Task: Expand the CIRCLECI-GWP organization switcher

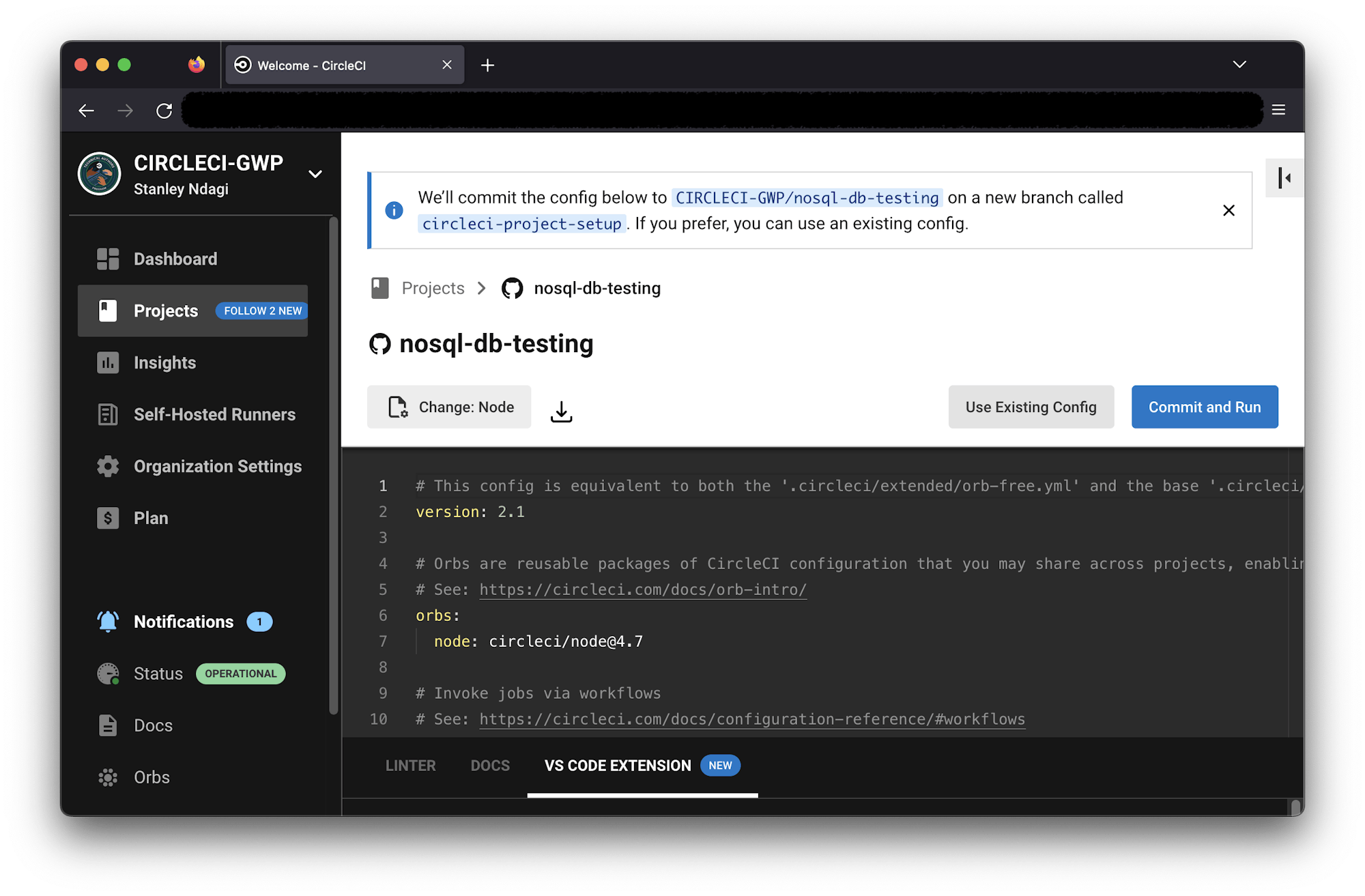Action: pos(315,174)
